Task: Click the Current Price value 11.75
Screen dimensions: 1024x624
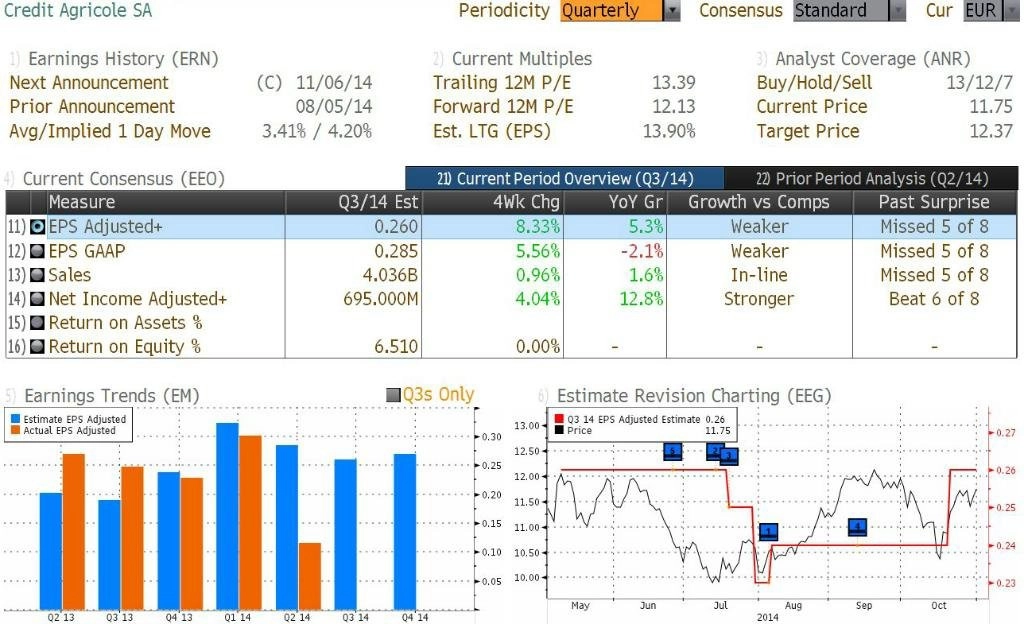Action: (x=991, y=106)
